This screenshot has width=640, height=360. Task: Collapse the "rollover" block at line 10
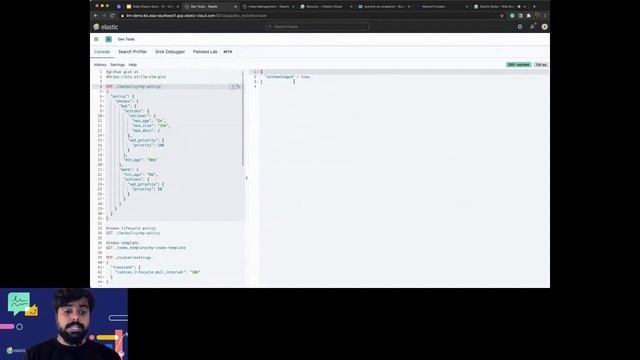103,116
